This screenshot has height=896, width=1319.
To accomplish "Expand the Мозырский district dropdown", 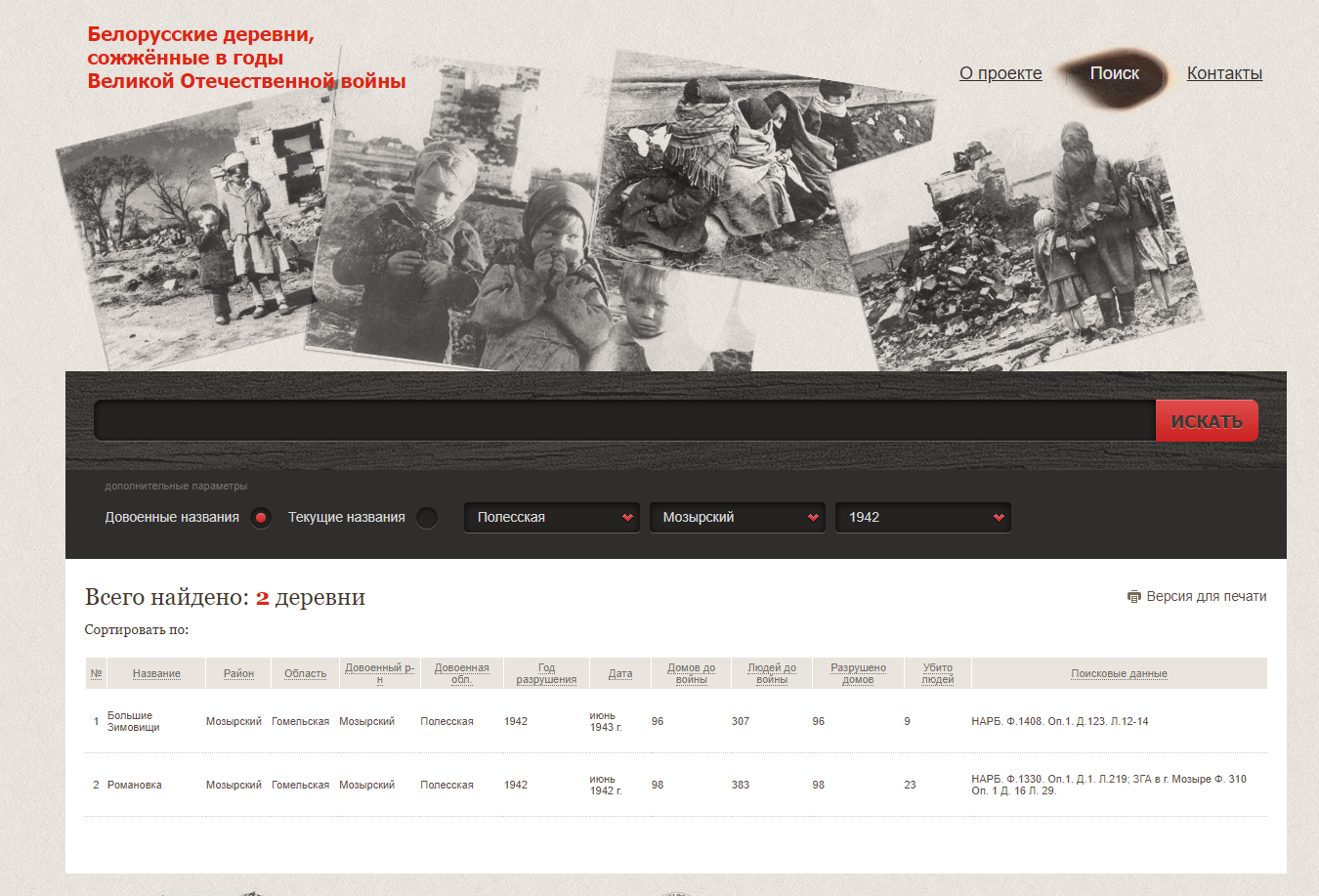I will pos(737,518).
